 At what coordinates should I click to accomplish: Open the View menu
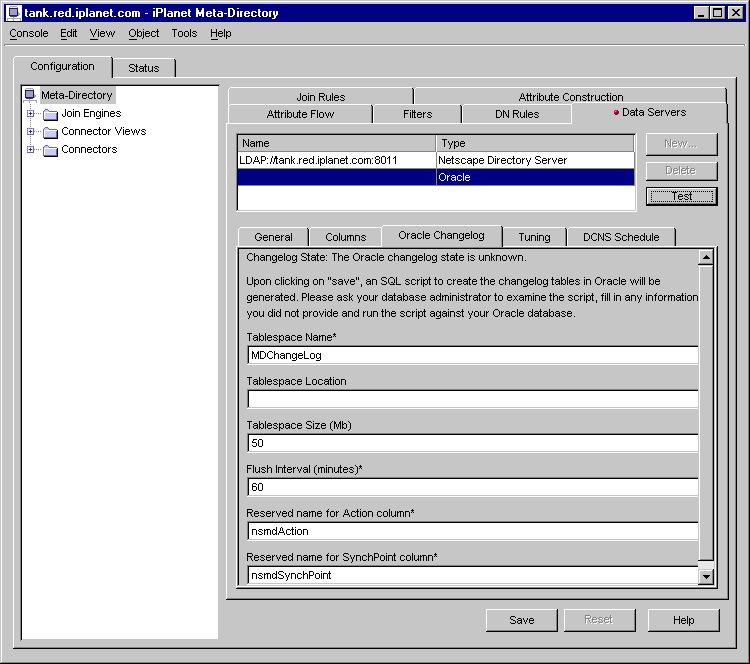(102, 33)
